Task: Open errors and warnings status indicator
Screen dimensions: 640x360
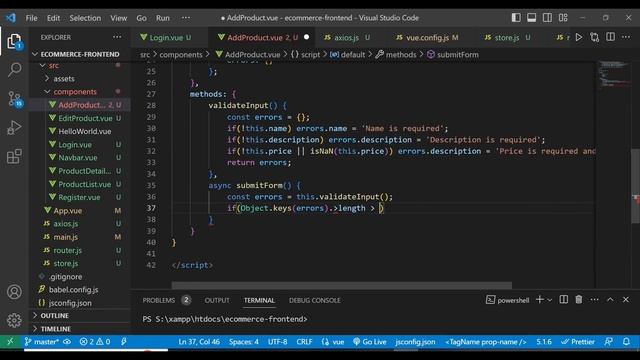Action: 95,342
